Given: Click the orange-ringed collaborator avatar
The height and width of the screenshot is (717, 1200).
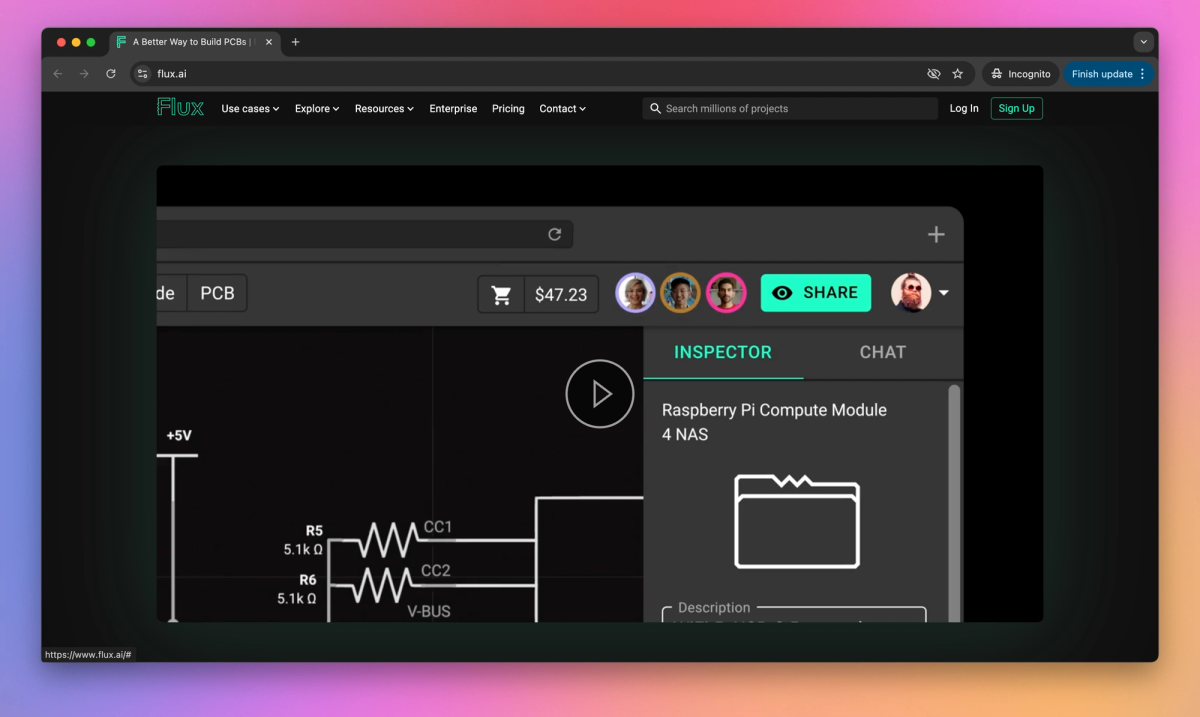Looking at the screenshot, I should (x=680, y=293).
